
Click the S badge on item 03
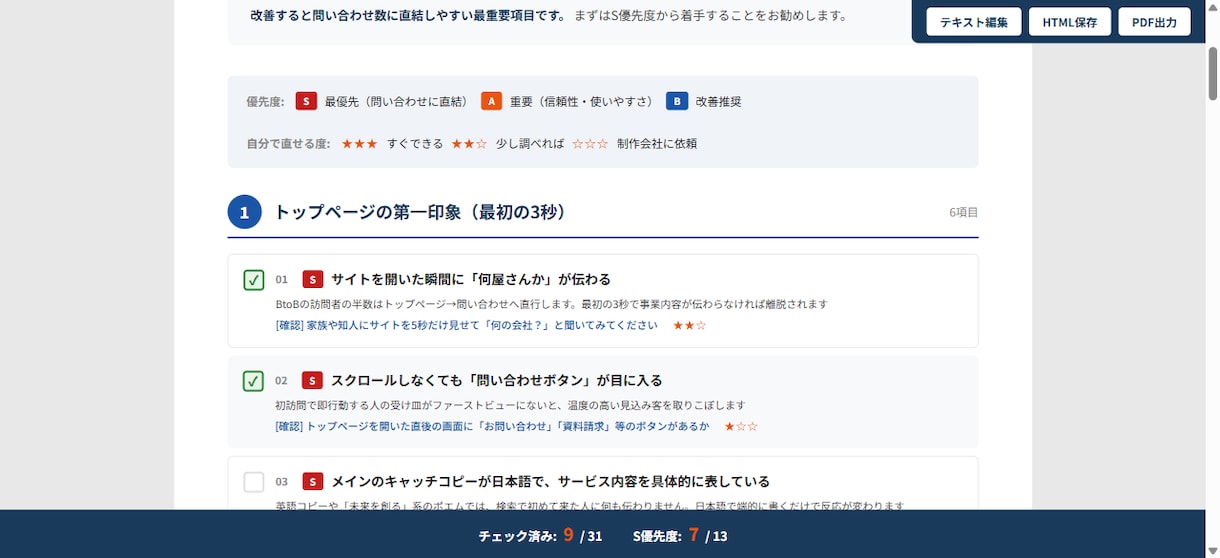[x=313, y=481]
